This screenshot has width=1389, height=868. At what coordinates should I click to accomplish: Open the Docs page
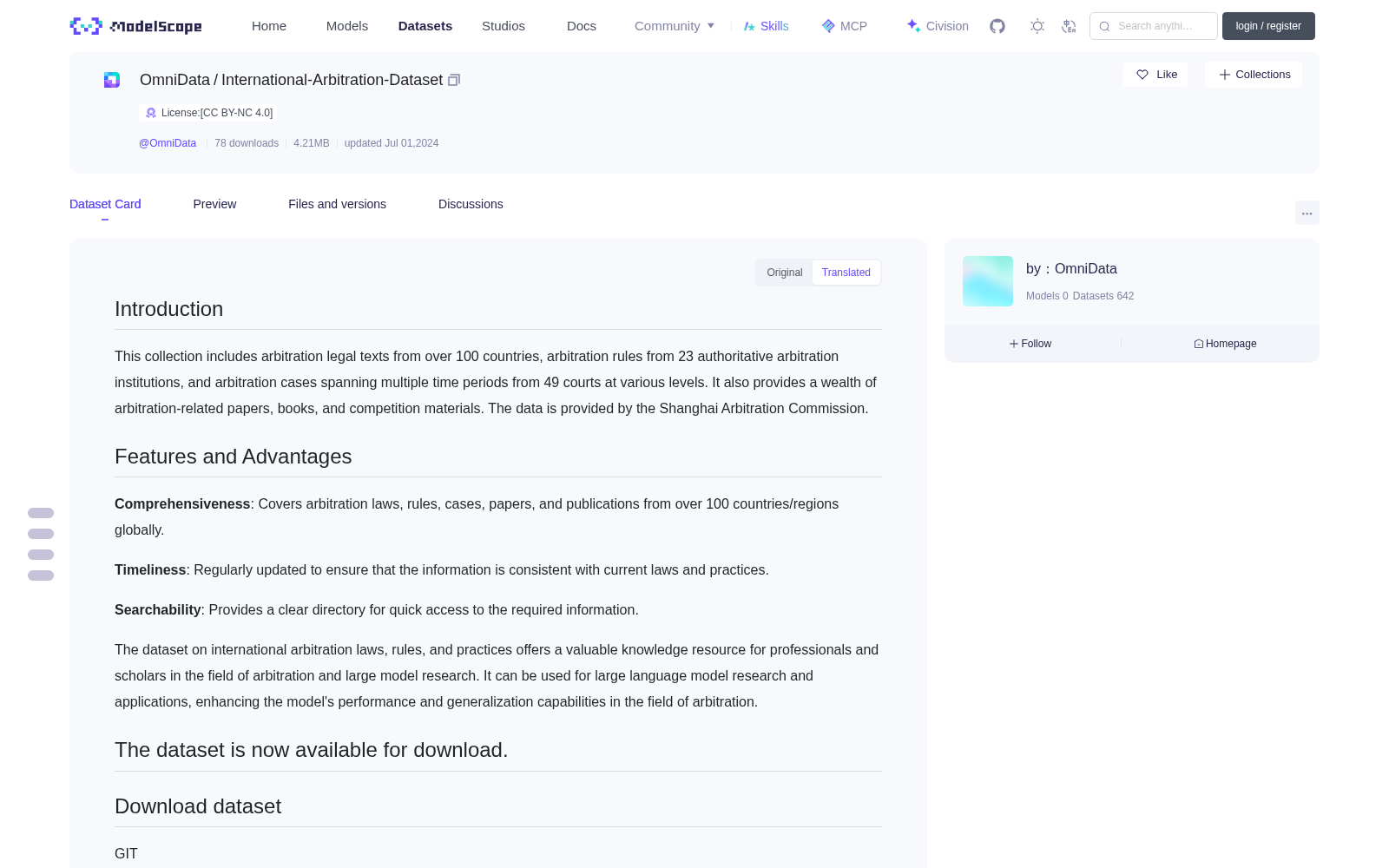[582, 26]
